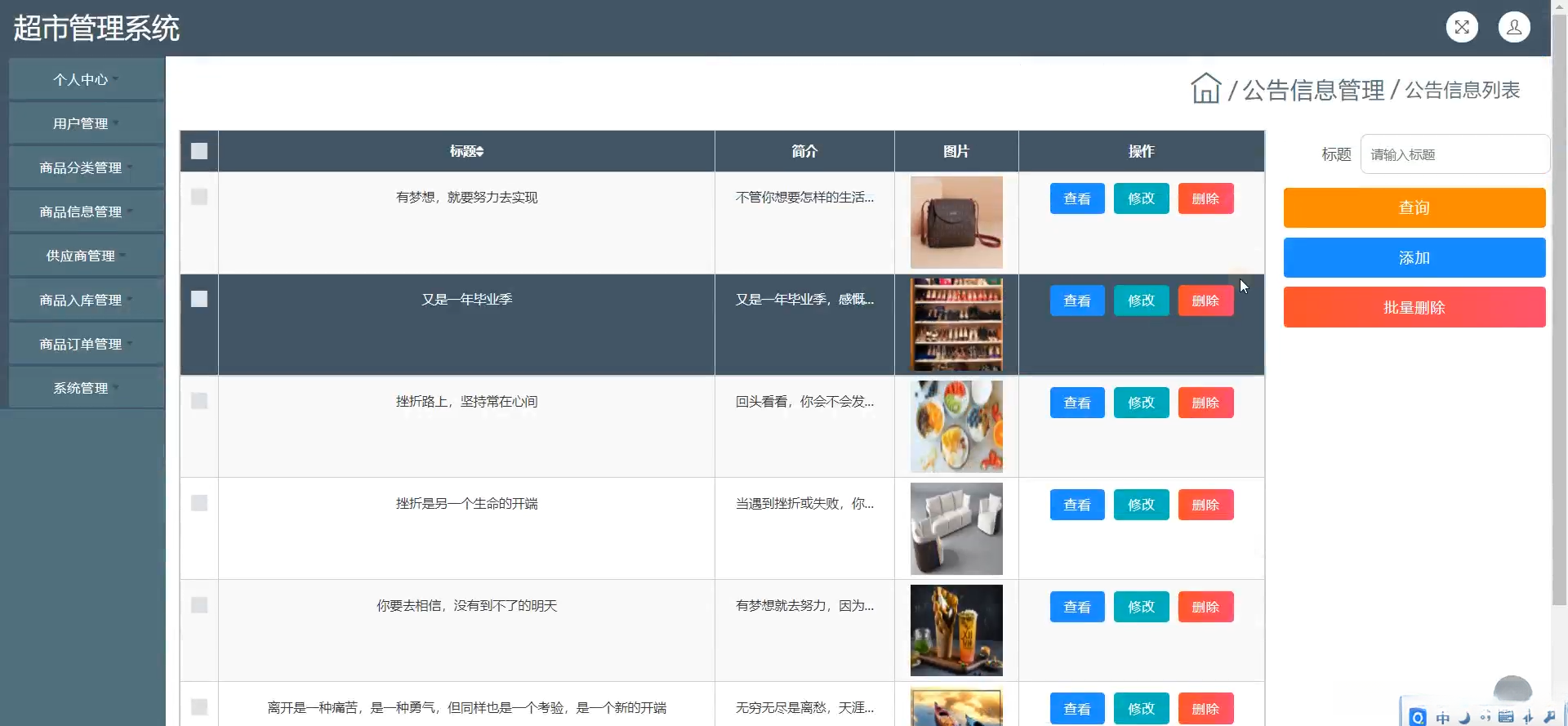Screen dimensions: 1568x726
Task: Toggle the select-all checkbox in table header
Action: (199, 151)
